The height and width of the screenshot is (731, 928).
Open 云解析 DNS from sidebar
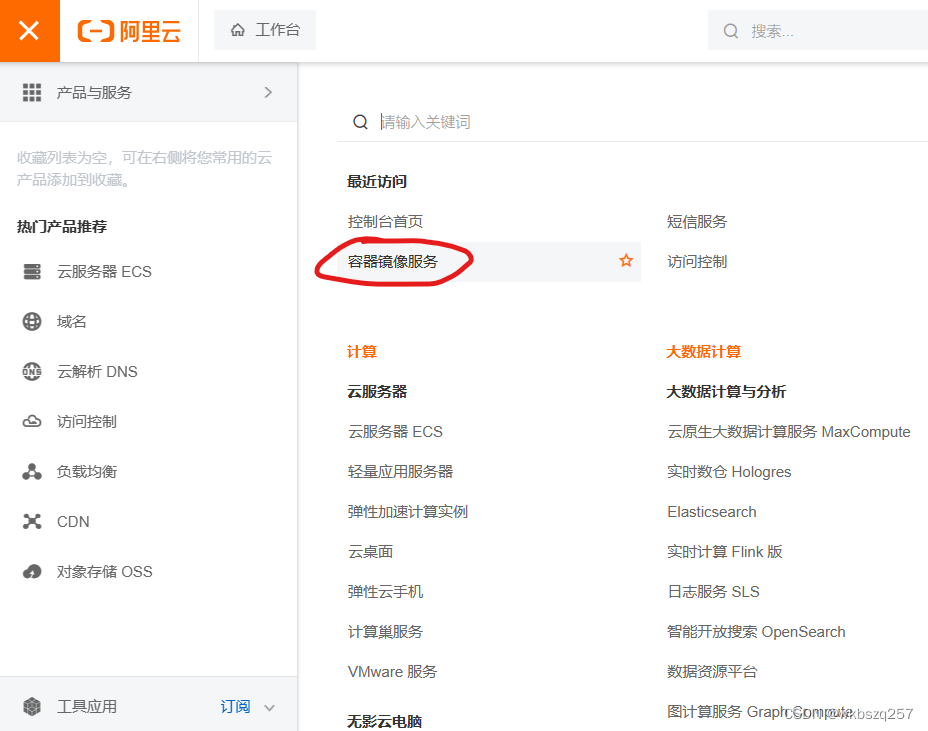tap(97, 372)
